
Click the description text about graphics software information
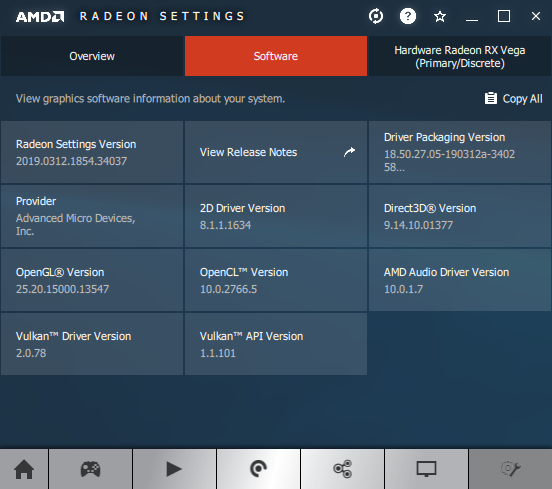click(x=150, y=99)
